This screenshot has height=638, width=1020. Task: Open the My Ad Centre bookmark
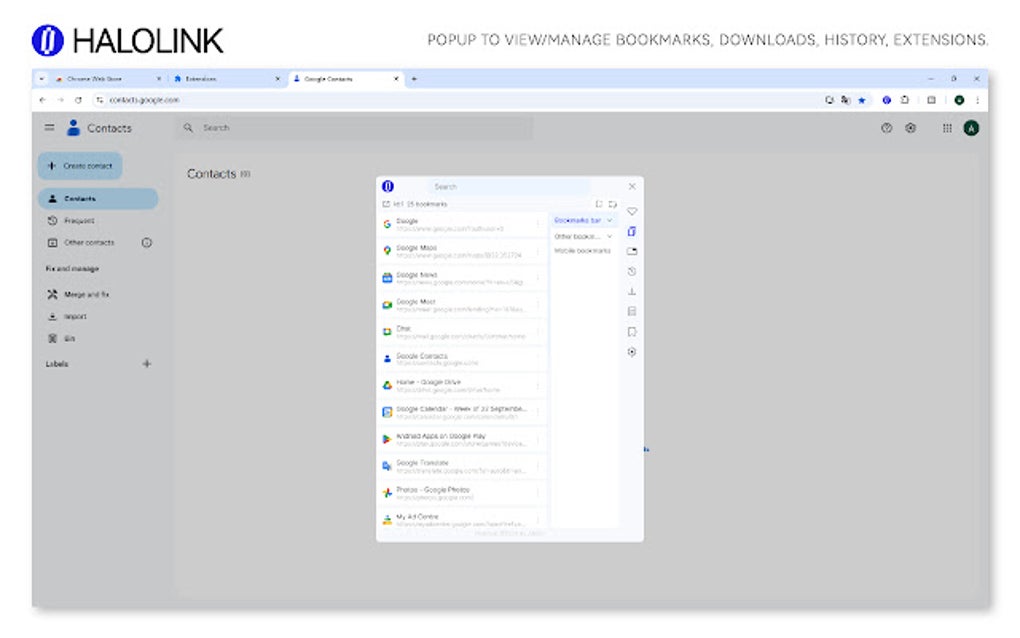point(462,520)
